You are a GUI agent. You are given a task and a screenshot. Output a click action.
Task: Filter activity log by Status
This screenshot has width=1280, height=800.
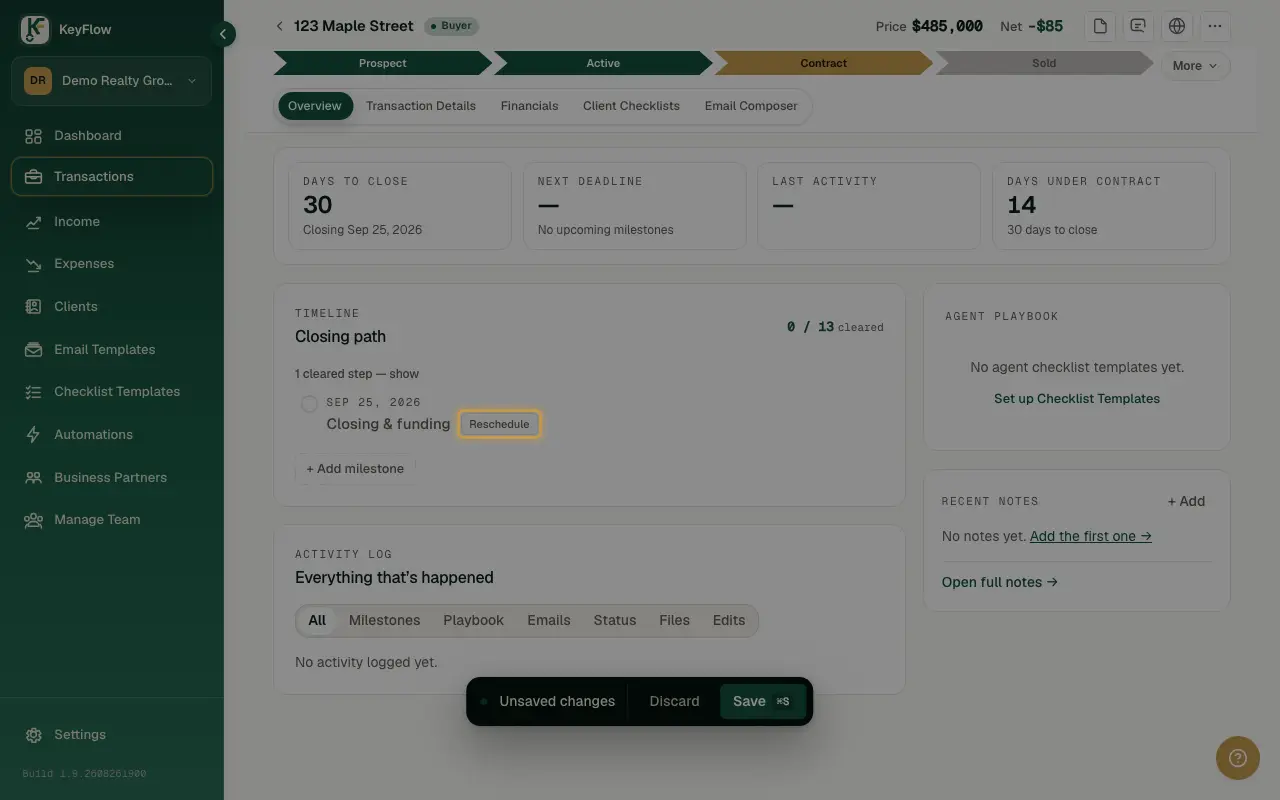coord(615,621)
